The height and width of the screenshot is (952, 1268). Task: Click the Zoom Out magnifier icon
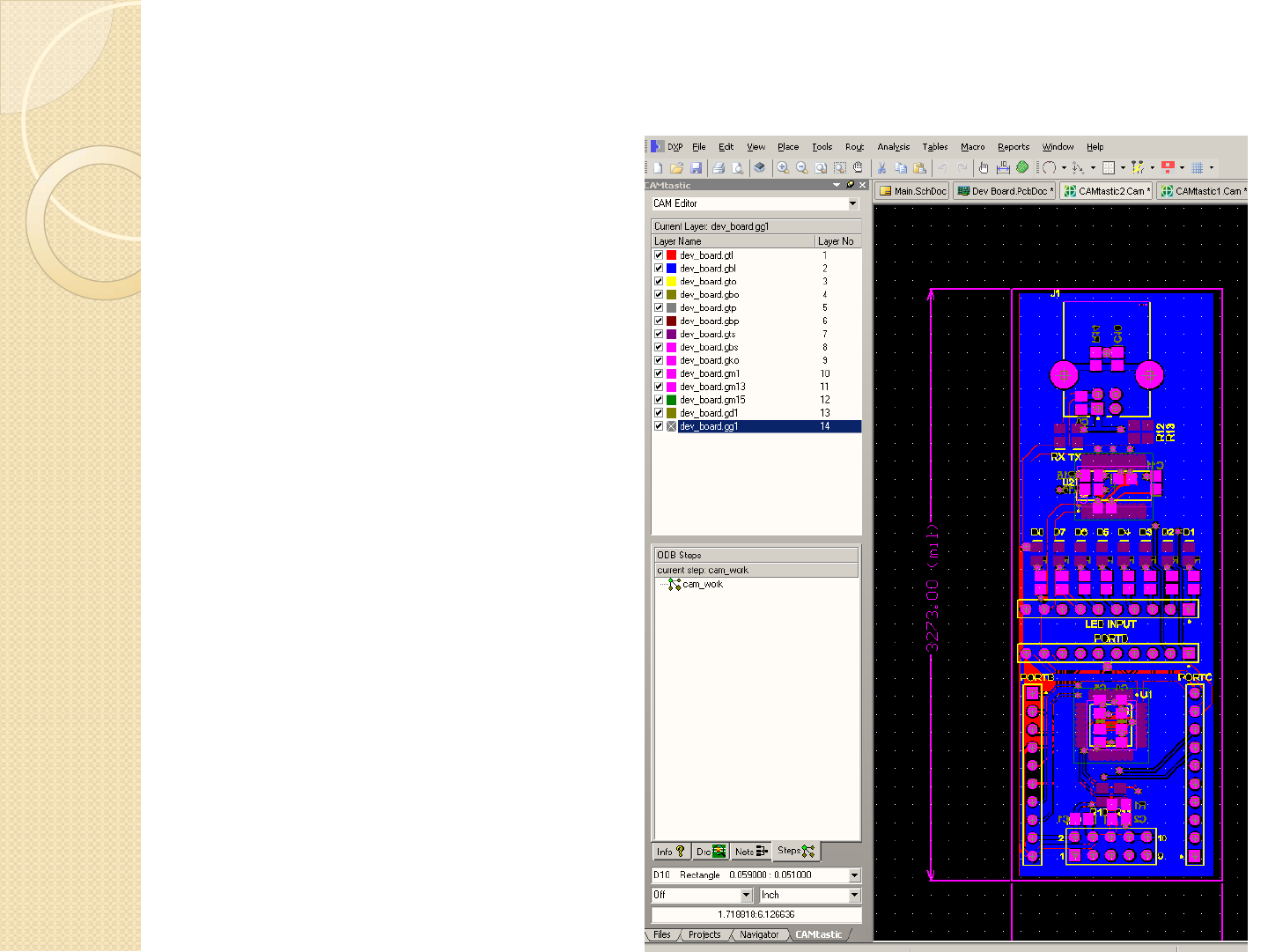[x=802, y=167]
